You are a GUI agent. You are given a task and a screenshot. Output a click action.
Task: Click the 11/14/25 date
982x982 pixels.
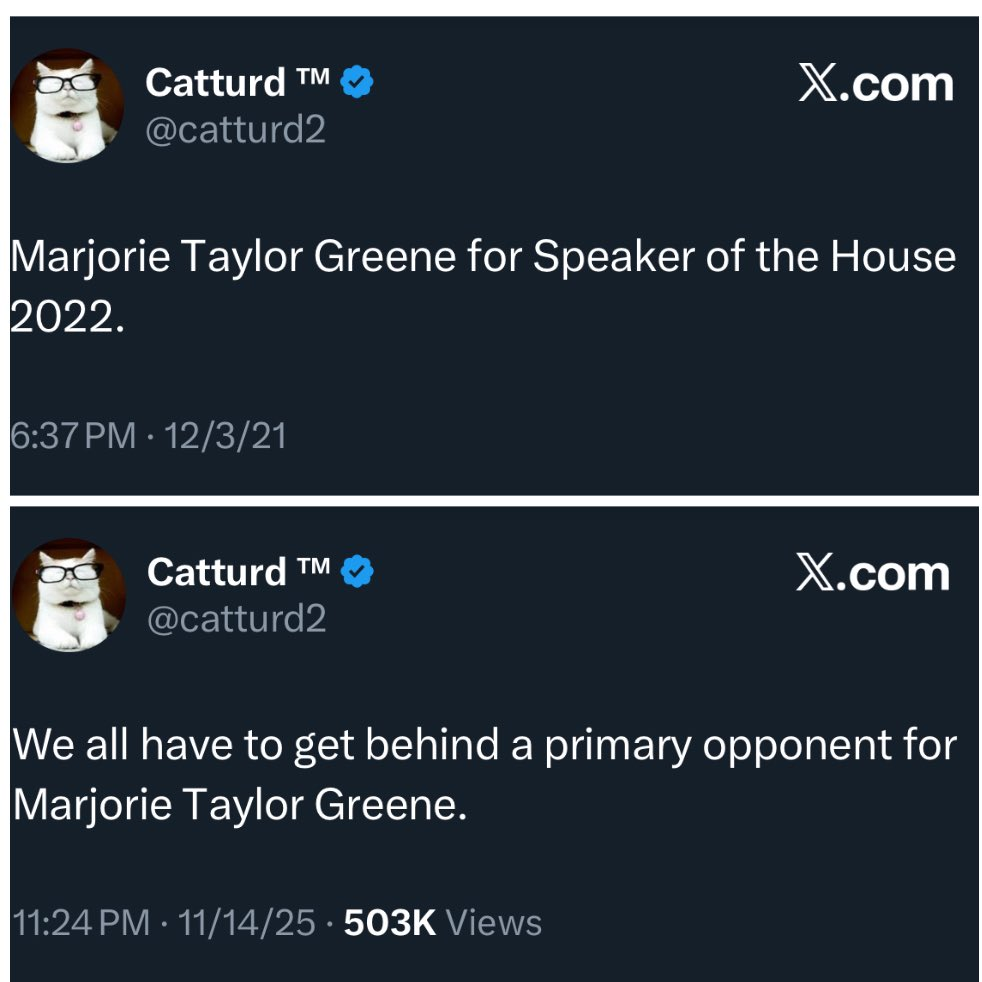[x=244, y=922]
